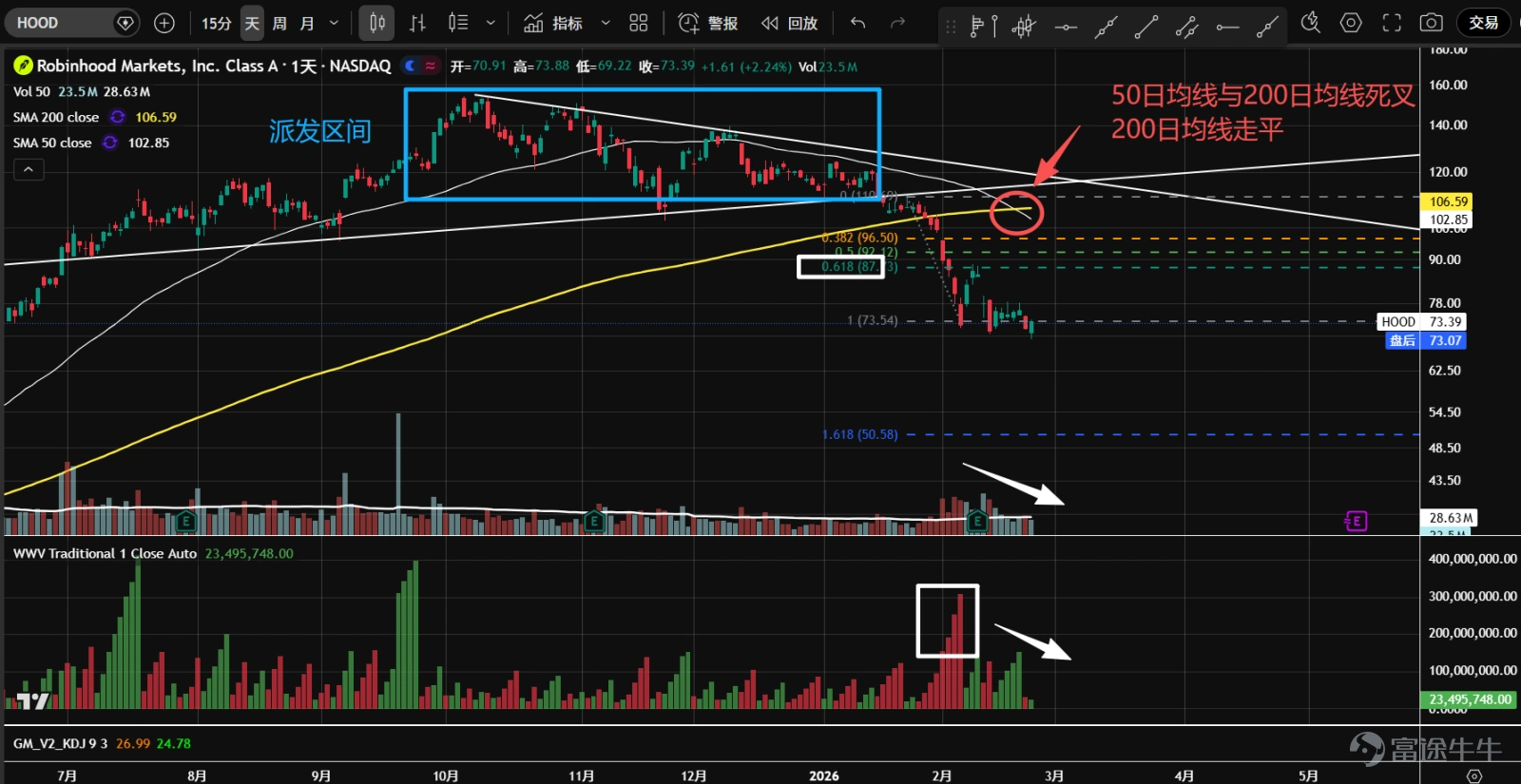
Task: Choose the candle-with-lines chart style
Action: (x=458, y=23)
